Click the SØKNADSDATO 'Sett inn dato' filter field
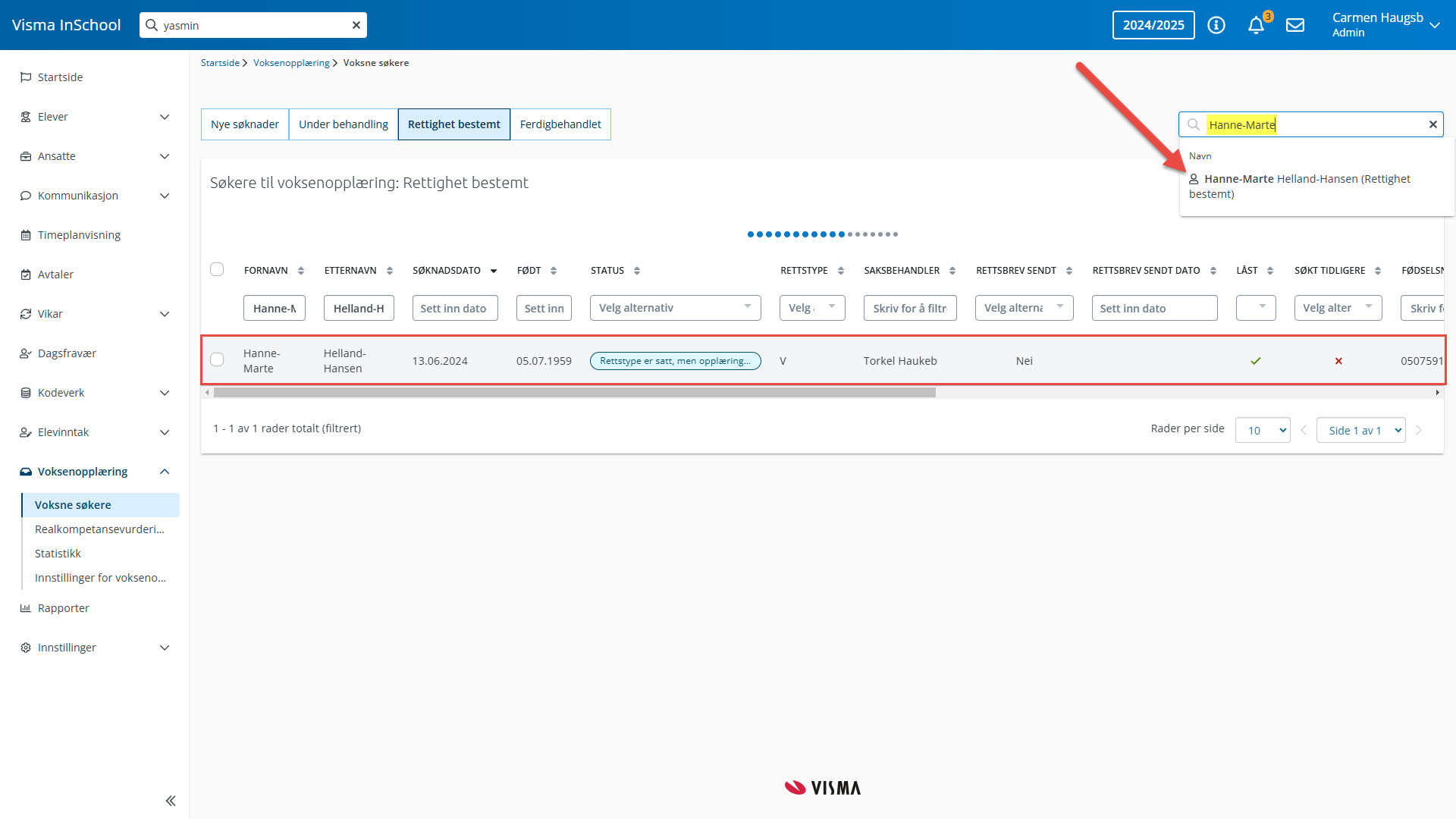1456x819 pixels. [x=455, y=308]
